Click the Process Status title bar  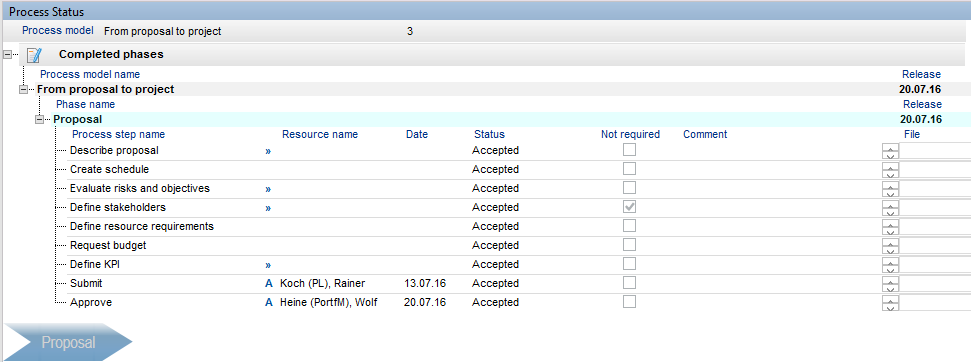pos(486,11)
